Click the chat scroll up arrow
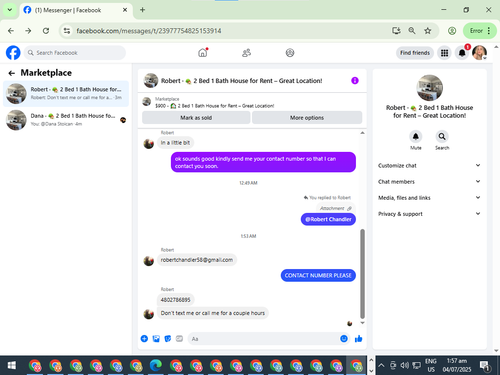 point(362,133)
